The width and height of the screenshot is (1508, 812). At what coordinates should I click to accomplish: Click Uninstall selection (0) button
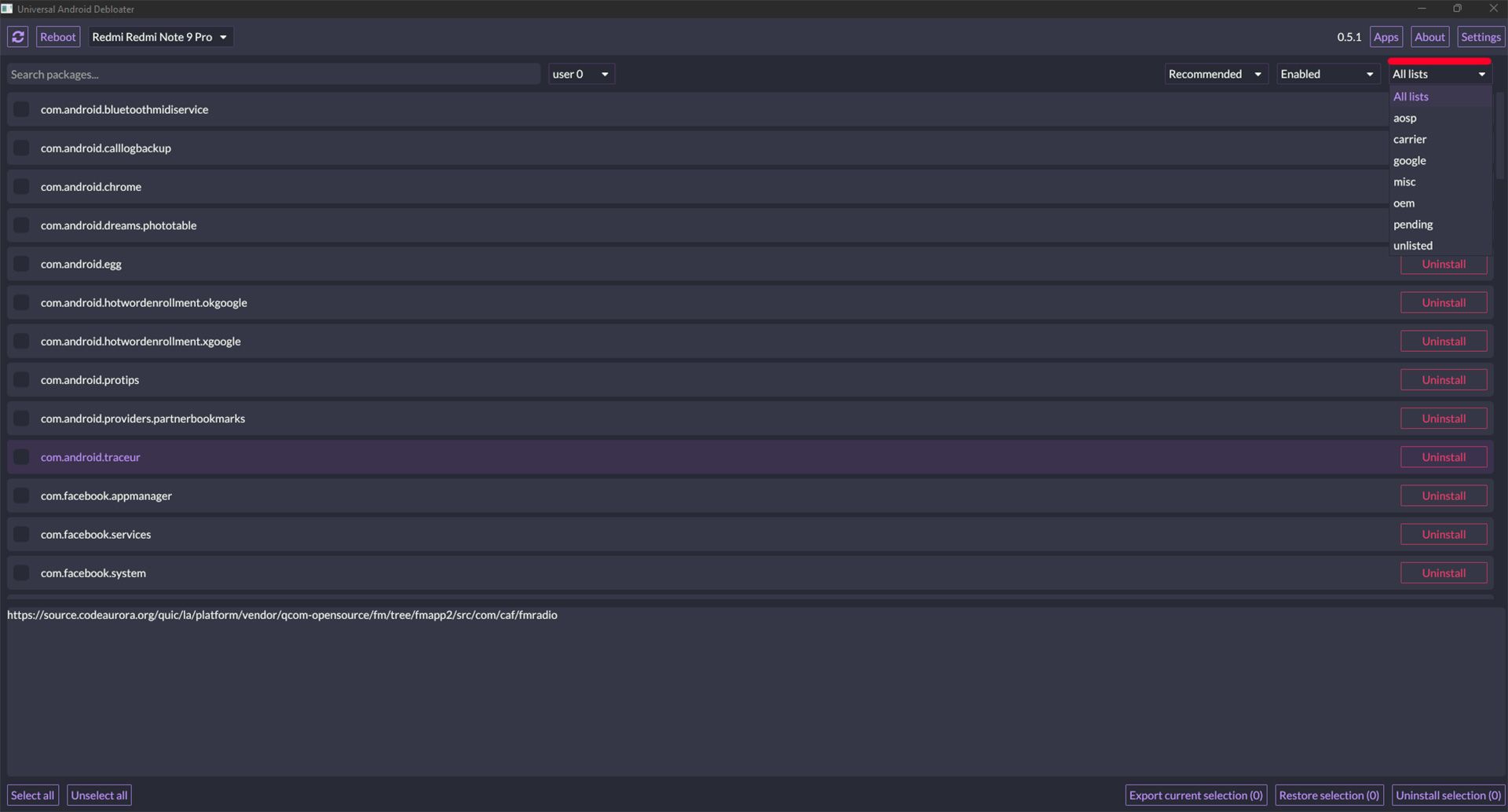coord(1448,795)
